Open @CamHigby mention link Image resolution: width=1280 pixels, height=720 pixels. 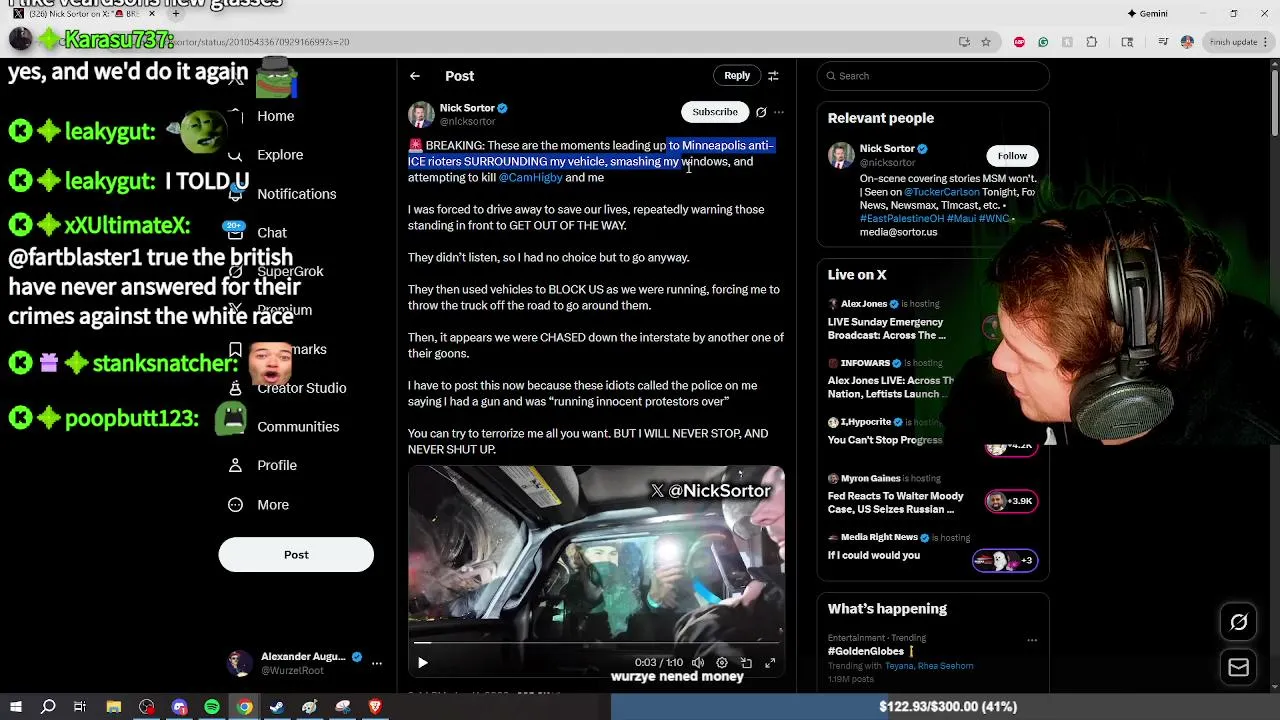(530, 178)
